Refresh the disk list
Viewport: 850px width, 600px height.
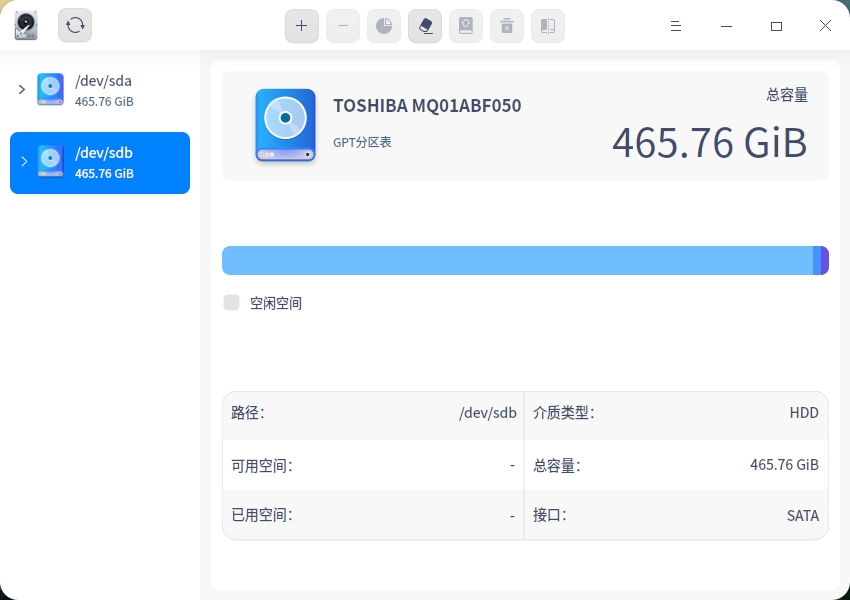pyautogui.click(x=74, y=25)
